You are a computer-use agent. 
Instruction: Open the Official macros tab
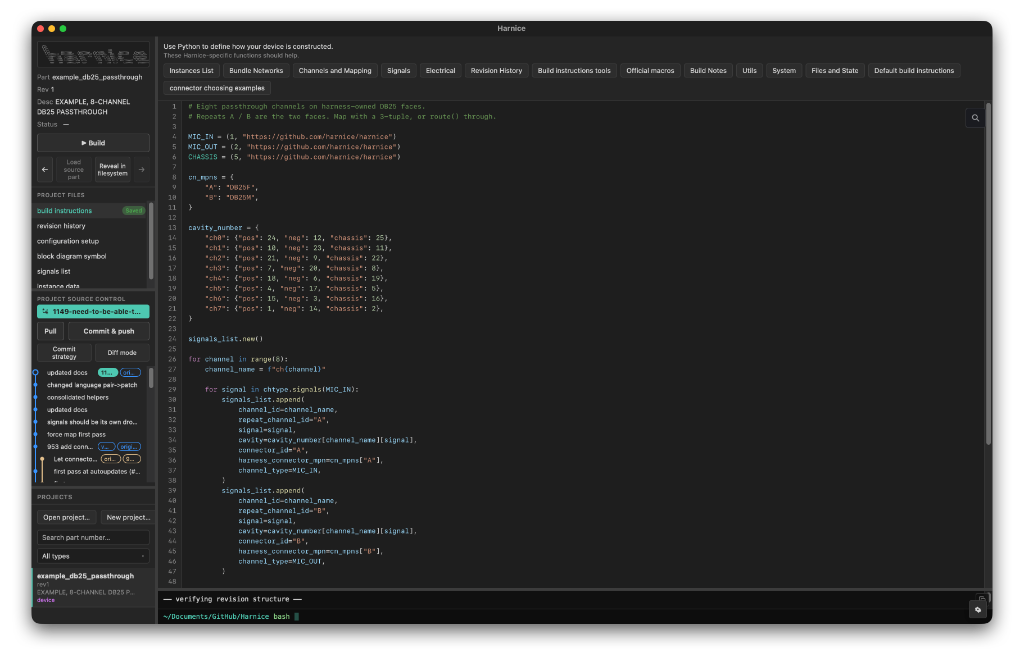(650, 71)
